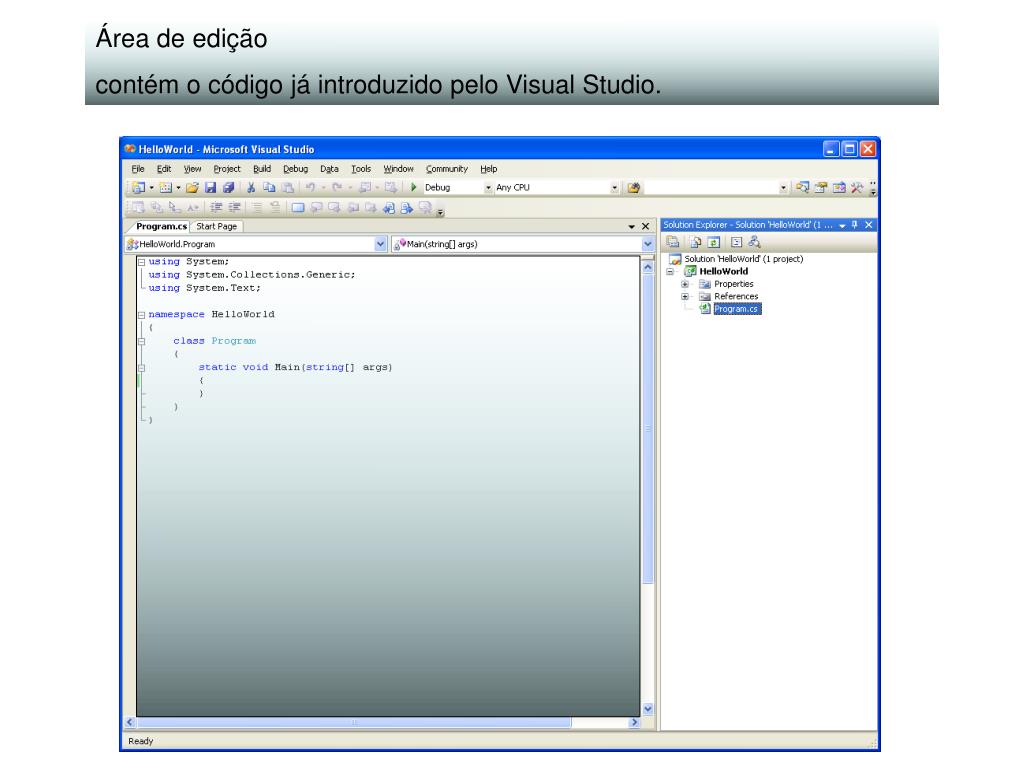The width and height of the screenshot is (1024, 768).
Task: Open the Any CPU platform dropdown
Action: (x=615, y=188)
